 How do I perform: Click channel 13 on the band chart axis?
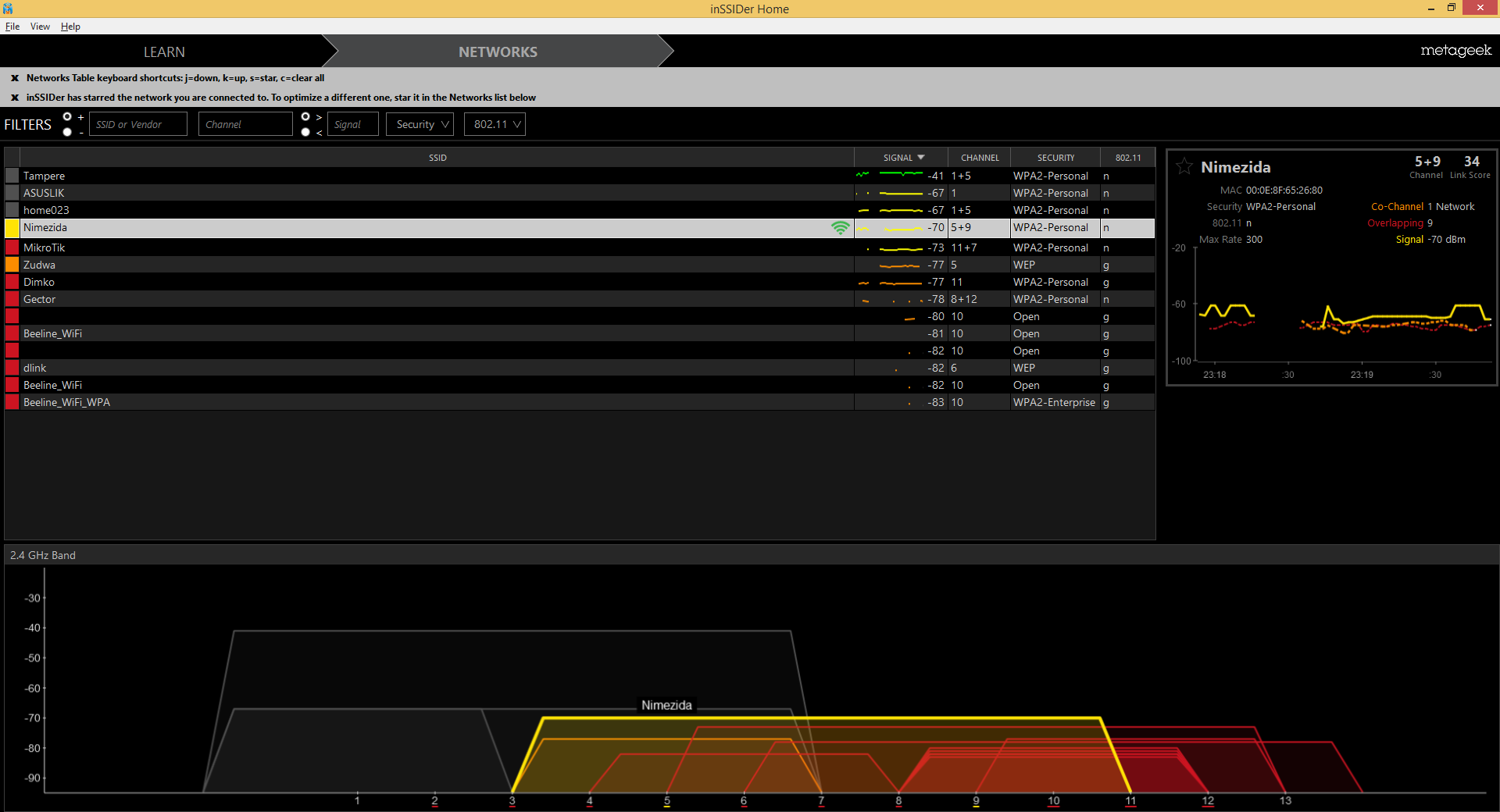click(1285, 801)
